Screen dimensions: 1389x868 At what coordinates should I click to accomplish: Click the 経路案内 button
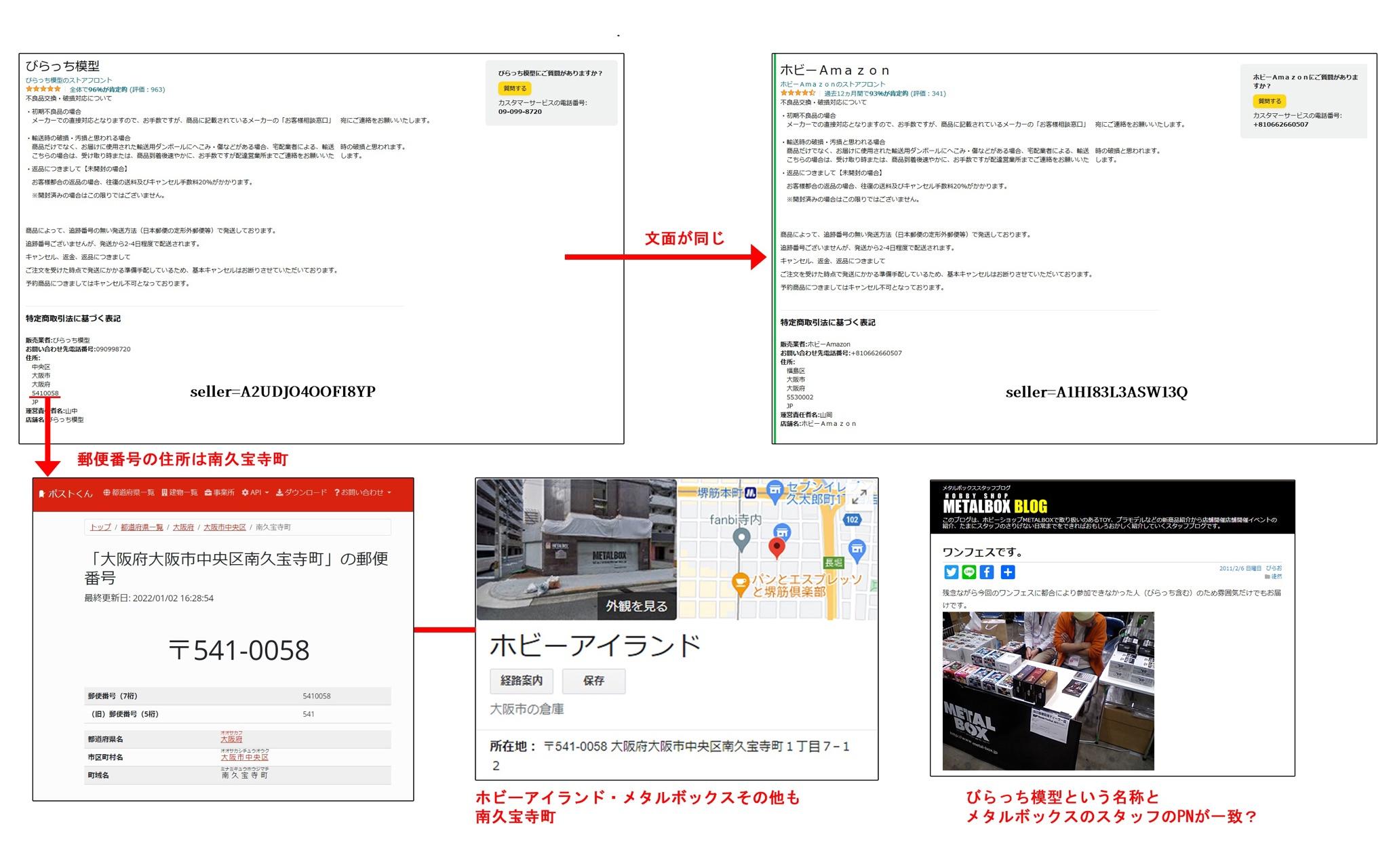click(521, 680)
